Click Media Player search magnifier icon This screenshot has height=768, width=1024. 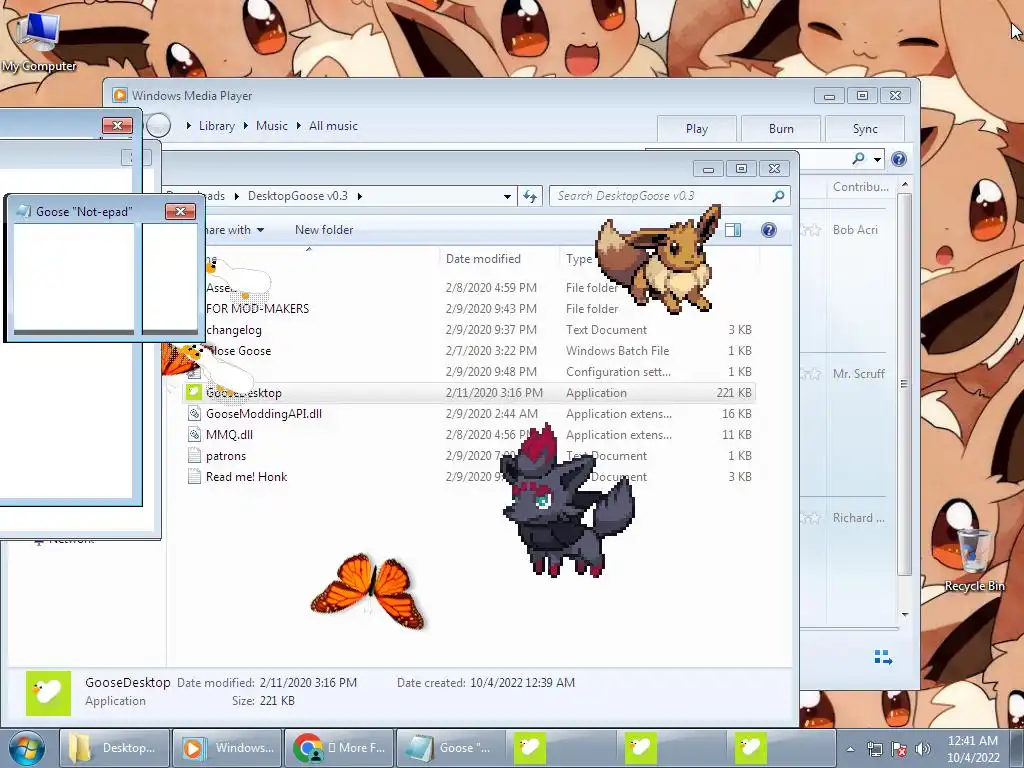tap(859, 159)
